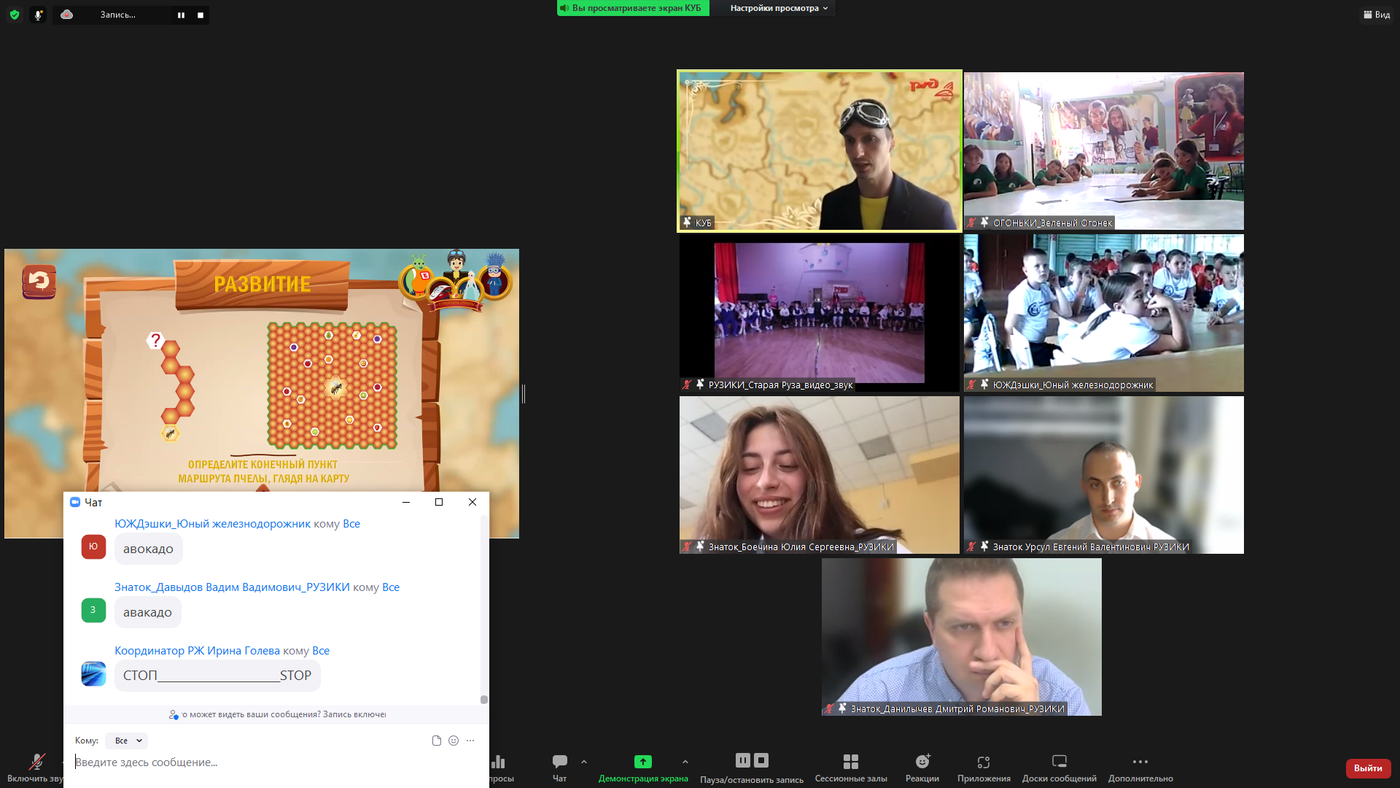Click the chat message input field

[270, 762]
